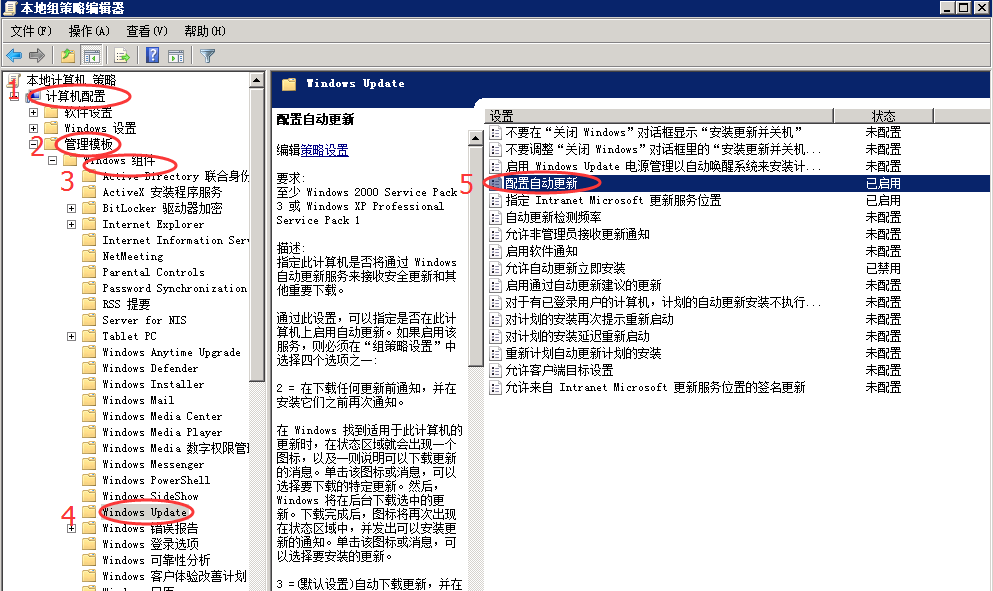Expand the 软件设置 tree node

tap(33, 112)
